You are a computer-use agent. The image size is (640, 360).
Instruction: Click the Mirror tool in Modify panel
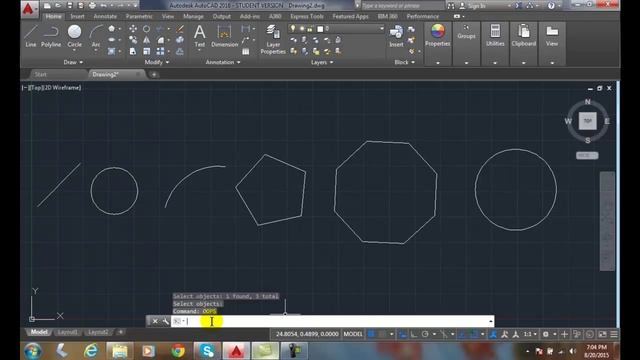pos(146,40)
